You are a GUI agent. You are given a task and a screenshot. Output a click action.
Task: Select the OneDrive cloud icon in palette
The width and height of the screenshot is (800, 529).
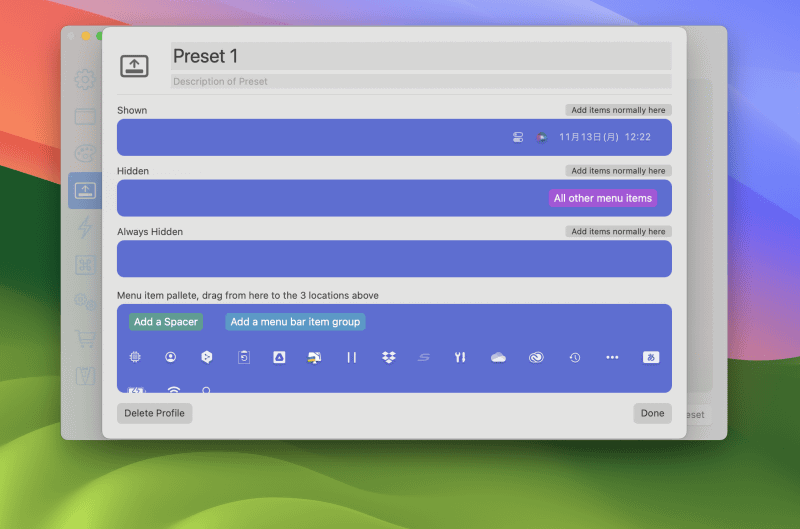point(498,358)
